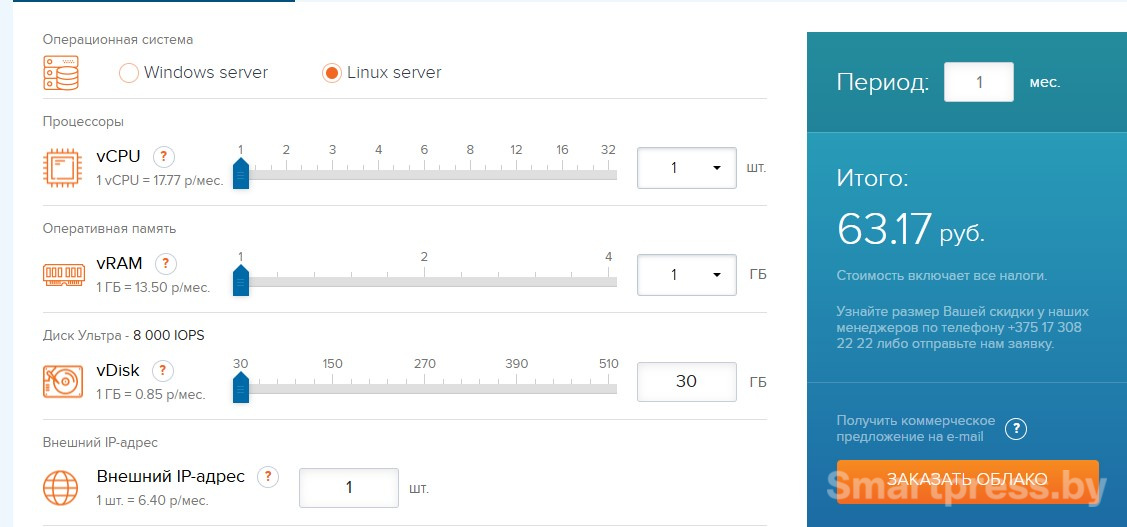The image size is (1127, 527).
Task: Click the 150 mark on vDisk scale
Action: pyautogui.click(x=332, y=364)
